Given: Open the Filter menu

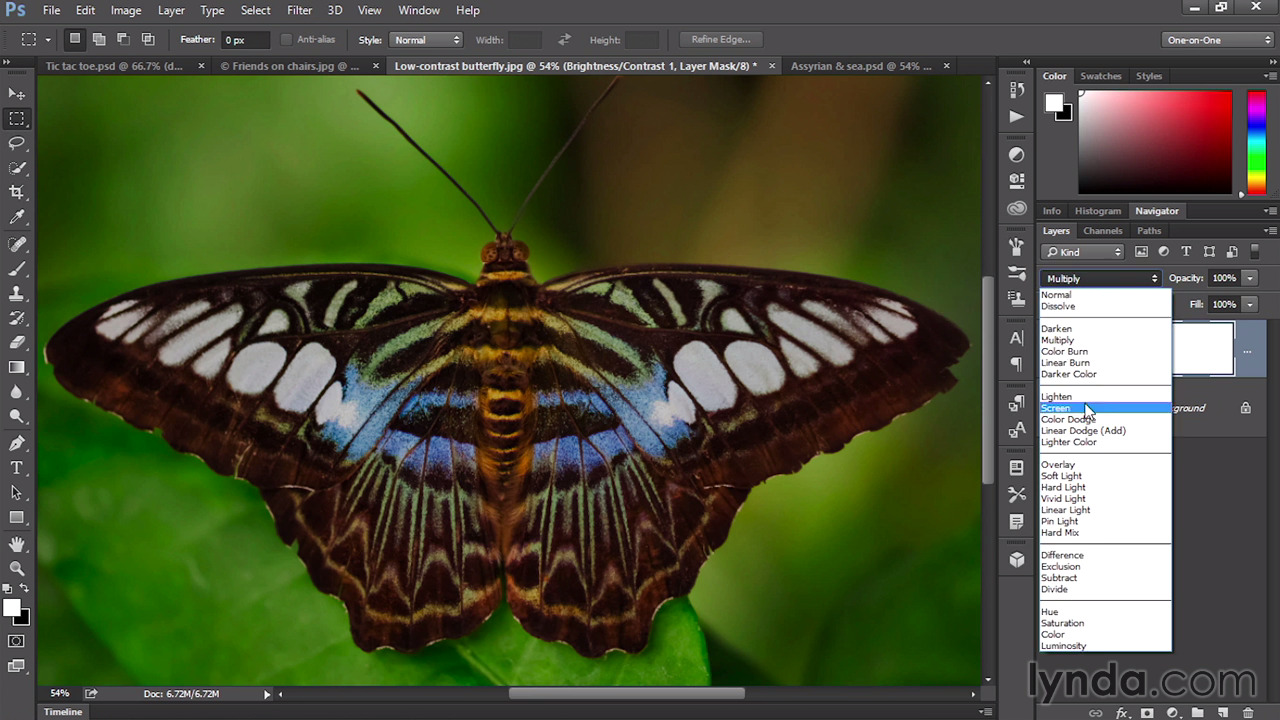Looking at the screenshot, I should pyautogui.click(x=299, y=10).
